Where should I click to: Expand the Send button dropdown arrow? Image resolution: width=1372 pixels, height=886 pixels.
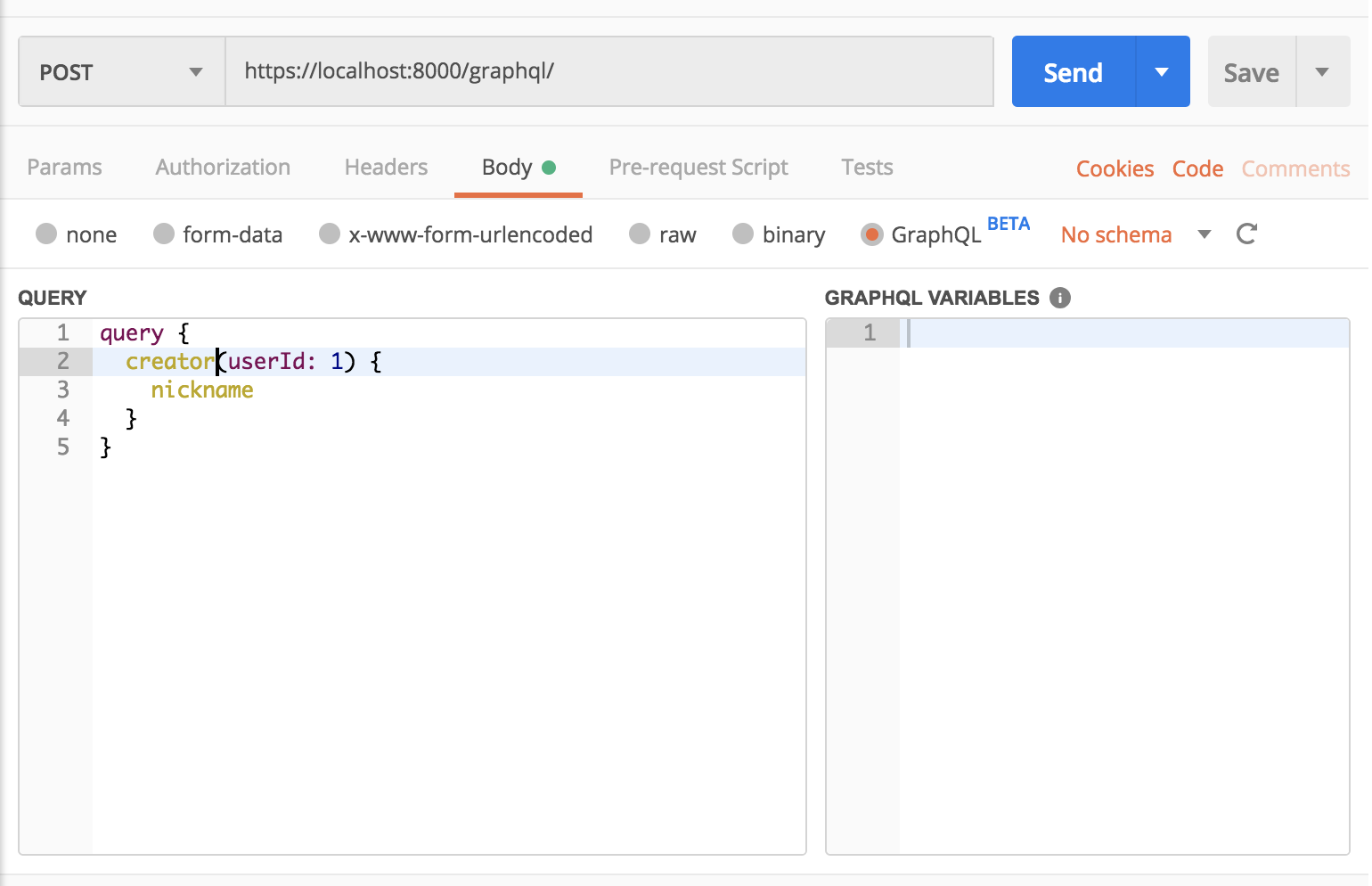[x=1163, y=72]
